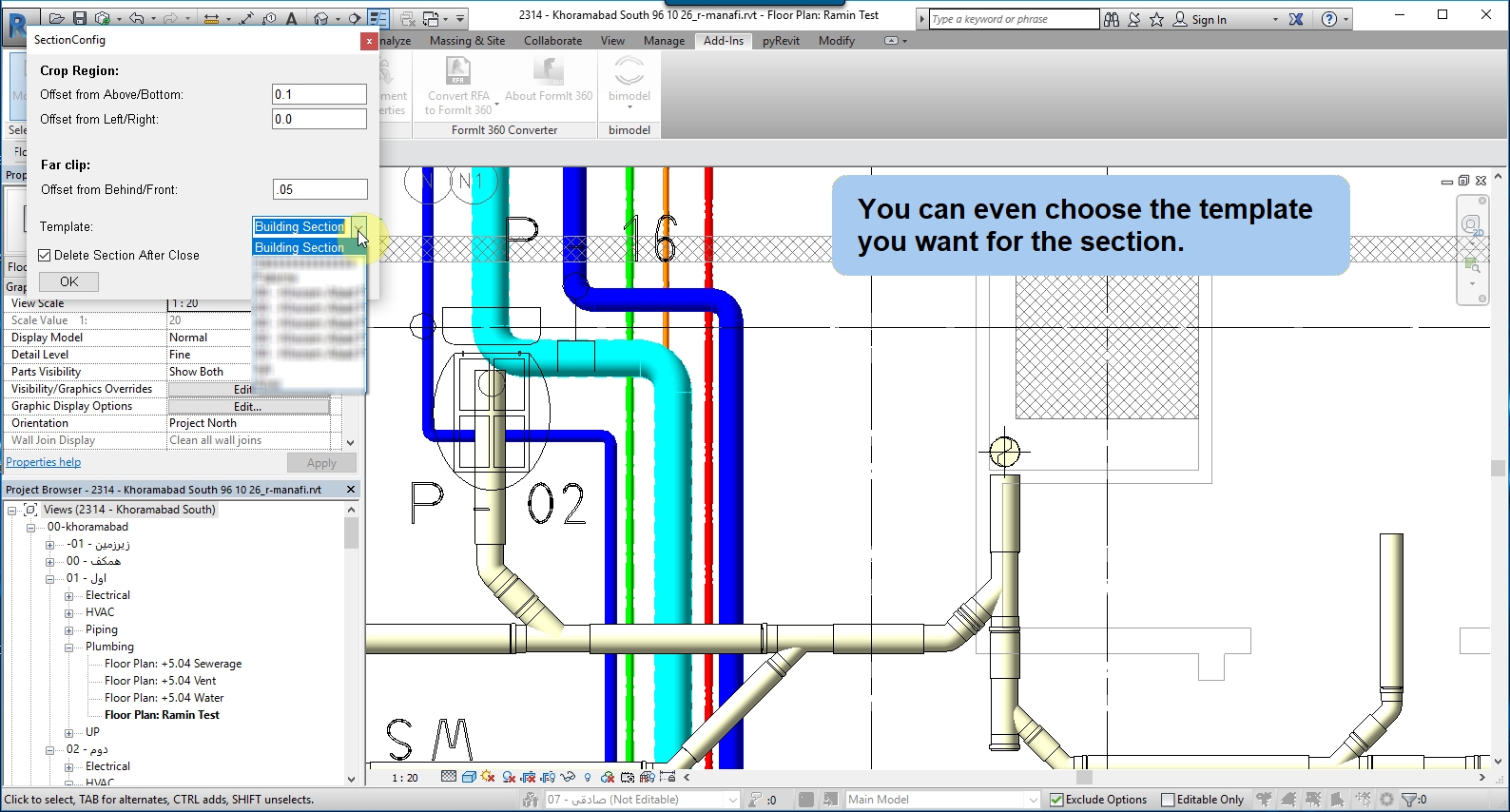Click the Apply button in Properties

click(x=321, y=463)
